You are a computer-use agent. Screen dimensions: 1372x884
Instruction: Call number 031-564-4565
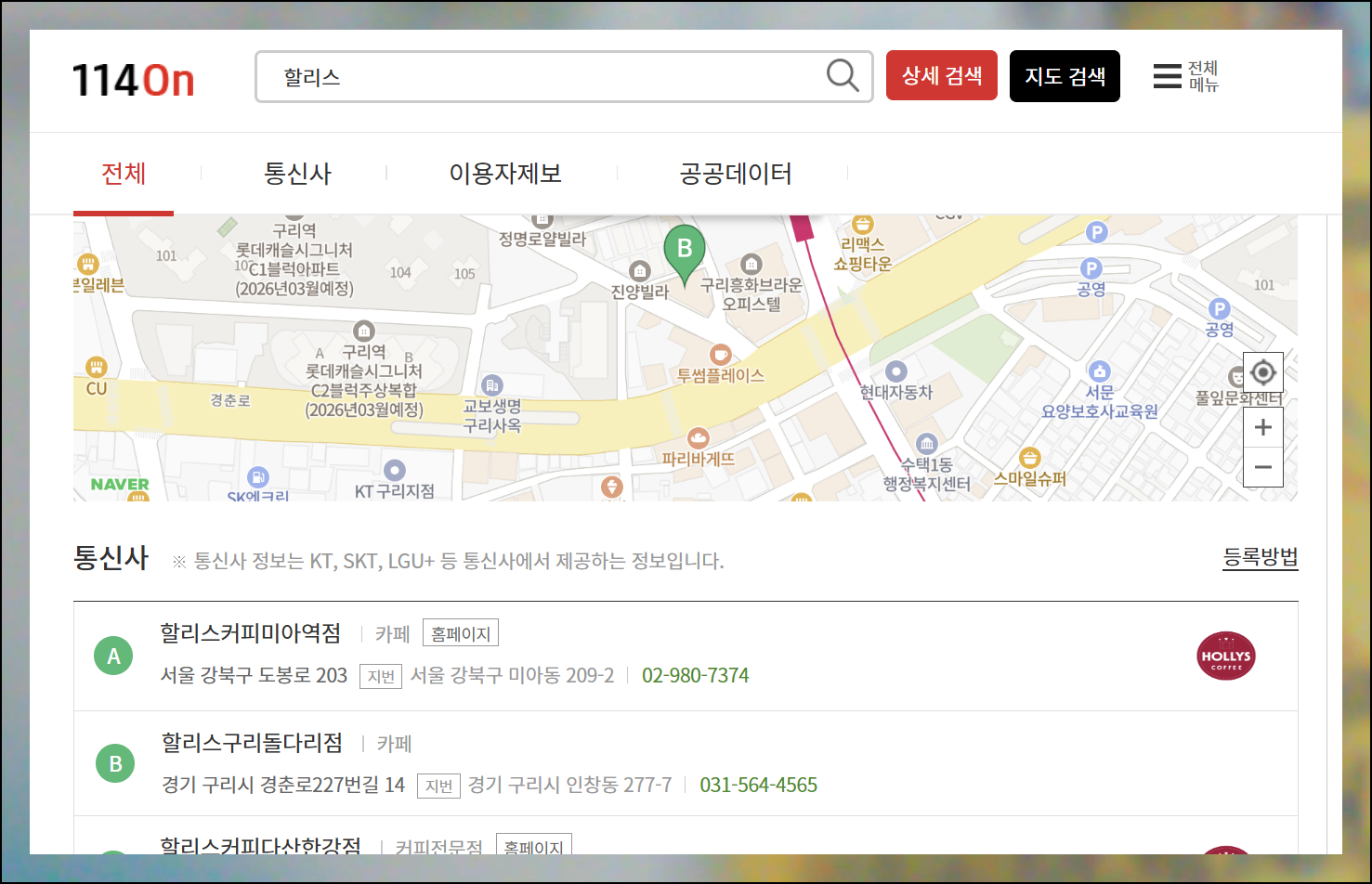759,785
